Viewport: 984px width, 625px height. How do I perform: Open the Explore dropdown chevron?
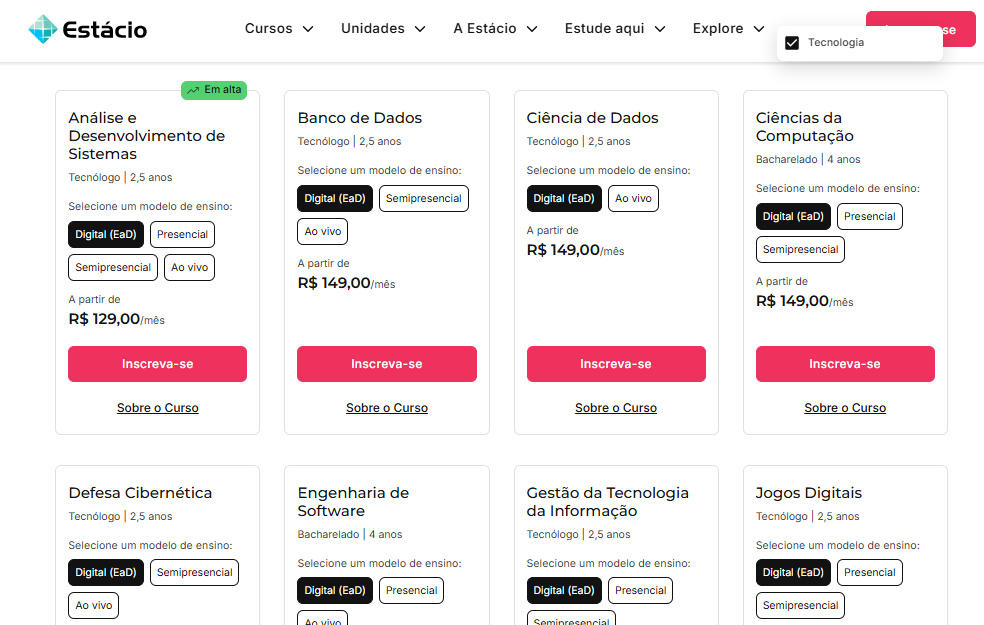click(x=759, y=29)
